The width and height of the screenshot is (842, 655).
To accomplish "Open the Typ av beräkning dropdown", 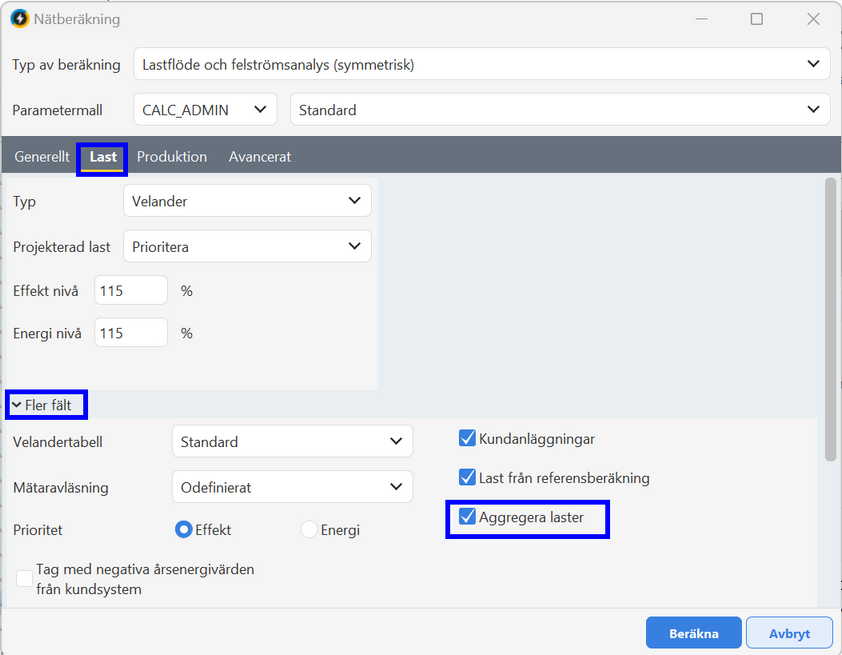I will click(x=482, y=64).
